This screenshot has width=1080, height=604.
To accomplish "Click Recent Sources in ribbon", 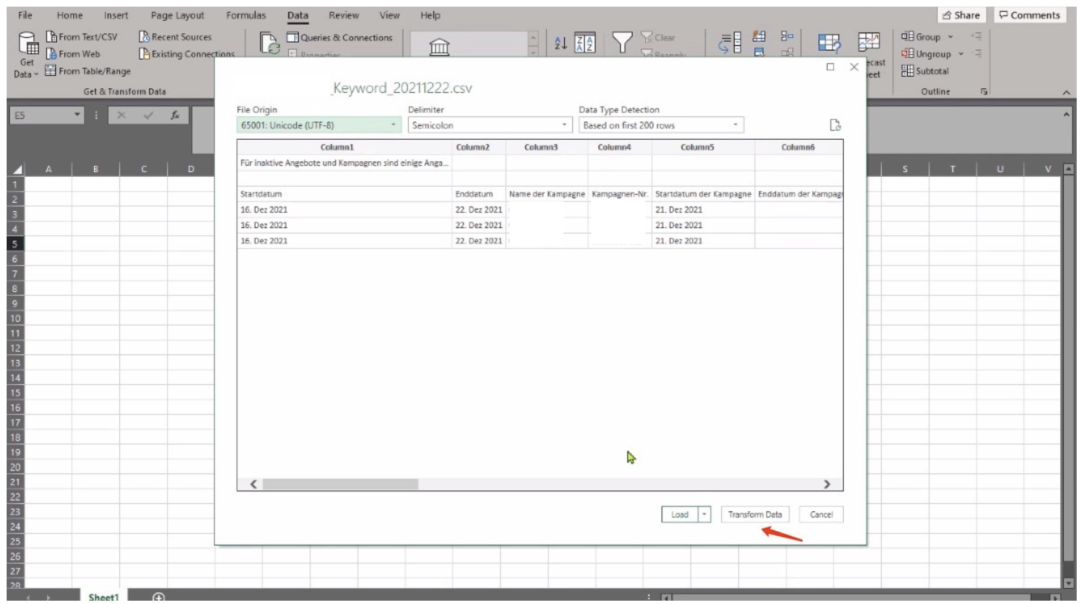I will [x=175, y=37].
